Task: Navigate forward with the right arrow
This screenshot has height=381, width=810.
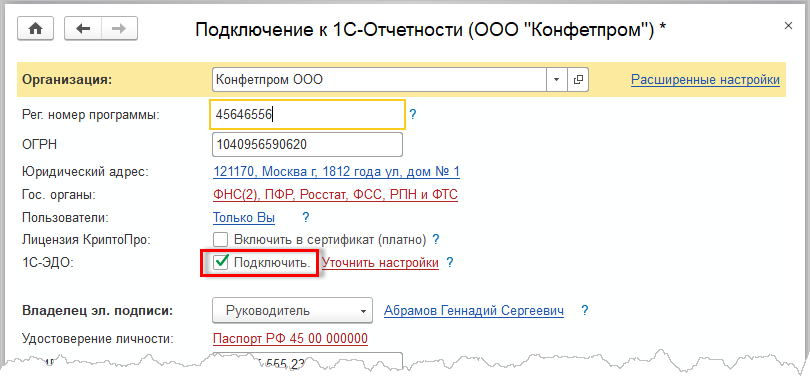Action: point(119,29)
